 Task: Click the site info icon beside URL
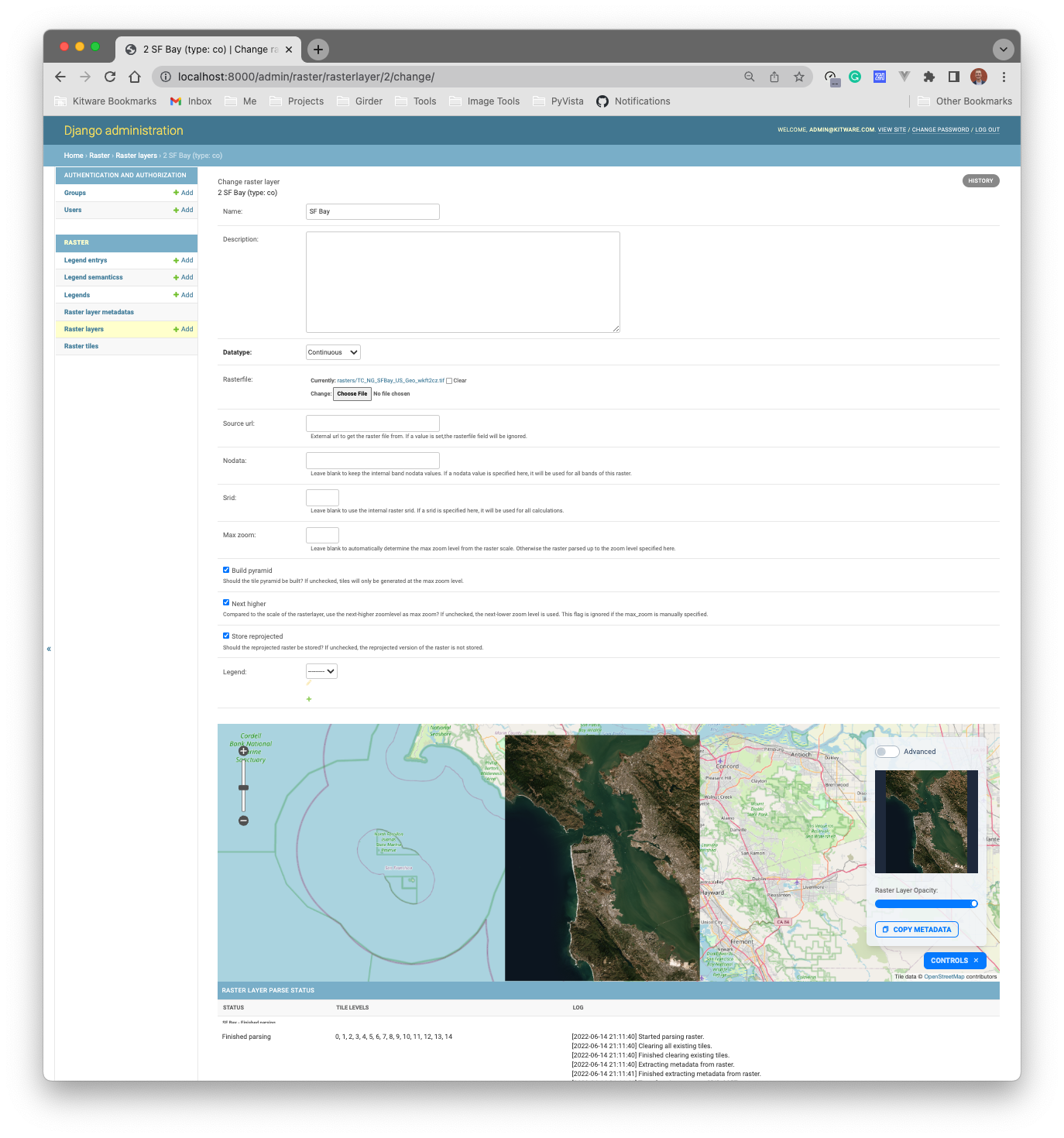click(165, 77)
